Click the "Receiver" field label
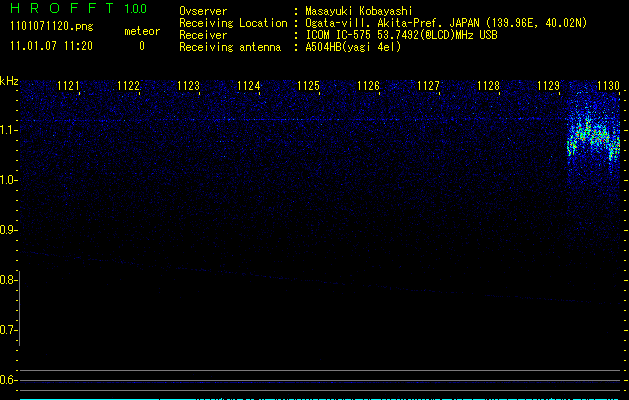Screen dimensions: 629x400 pos(203,35)
